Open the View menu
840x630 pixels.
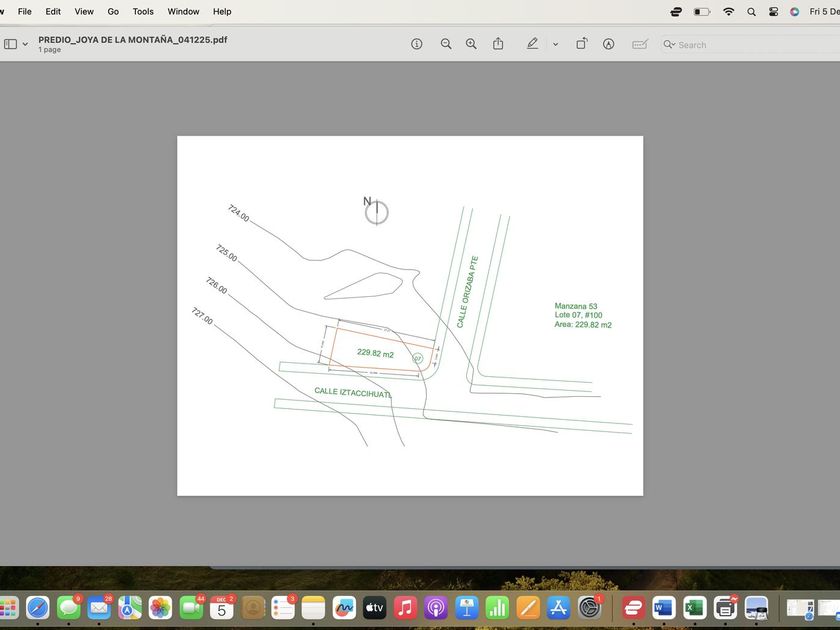84,11
